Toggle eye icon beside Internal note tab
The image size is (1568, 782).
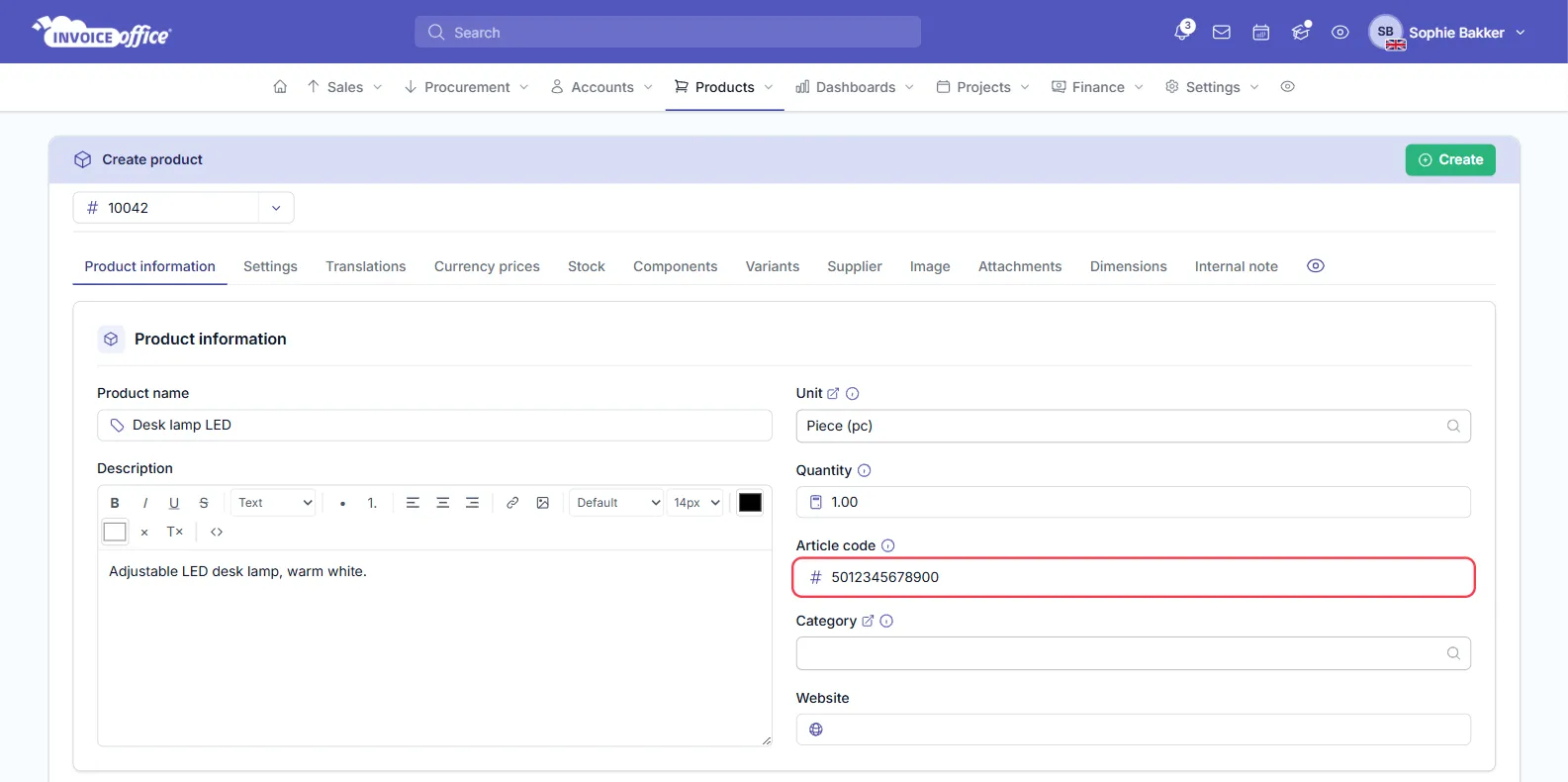[x=1316, y=266]
